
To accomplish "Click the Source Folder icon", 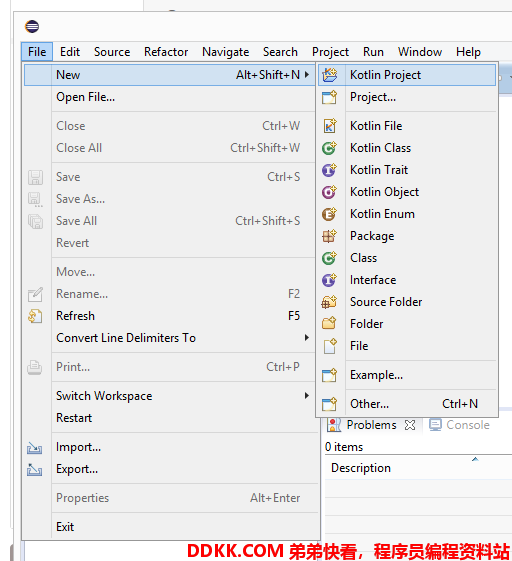I will tap(329, 302).
